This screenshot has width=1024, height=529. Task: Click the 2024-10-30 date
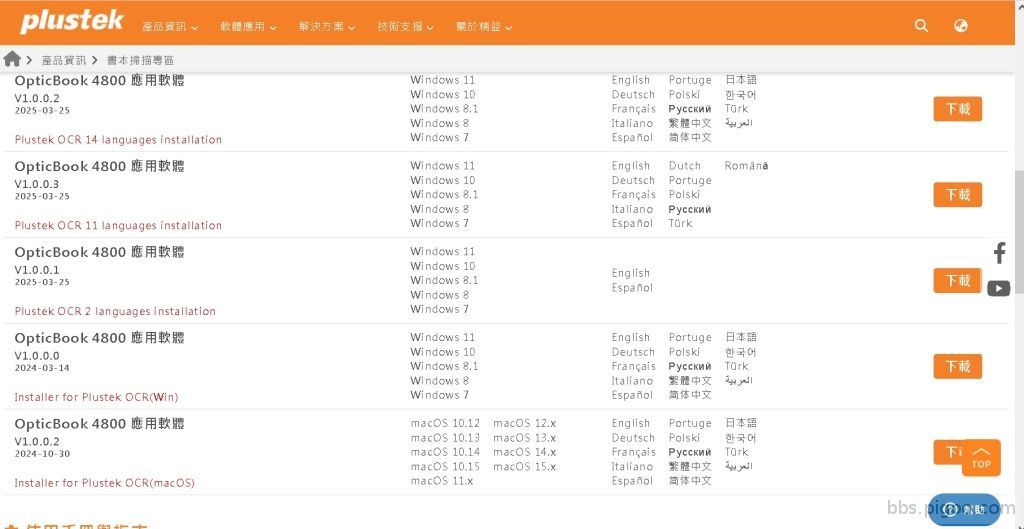42,454
